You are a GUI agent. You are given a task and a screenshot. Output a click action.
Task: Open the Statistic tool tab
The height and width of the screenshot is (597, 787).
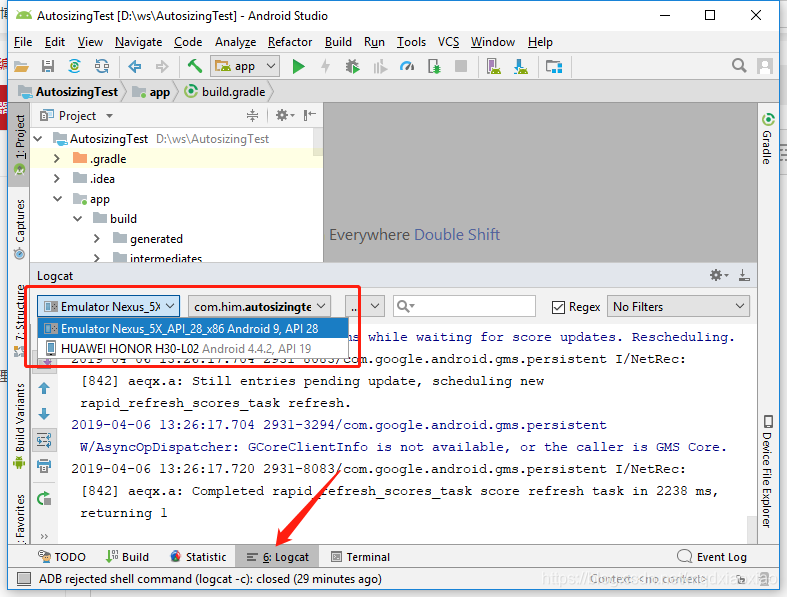pyautogui.click(x=198, y=557)
